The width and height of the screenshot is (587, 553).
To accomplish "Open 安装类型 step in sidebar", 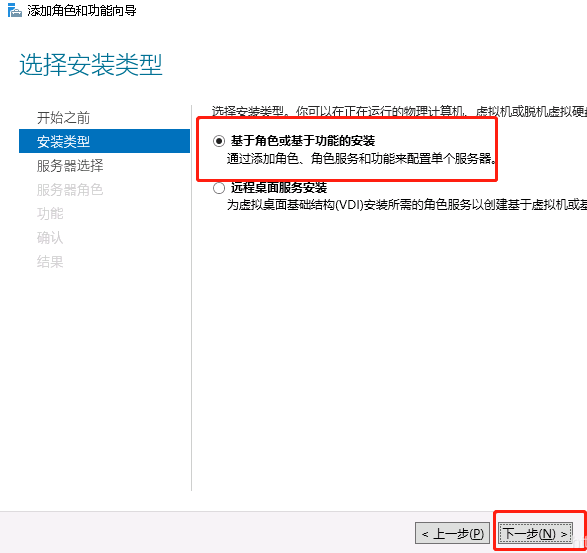I will [104, 141].
